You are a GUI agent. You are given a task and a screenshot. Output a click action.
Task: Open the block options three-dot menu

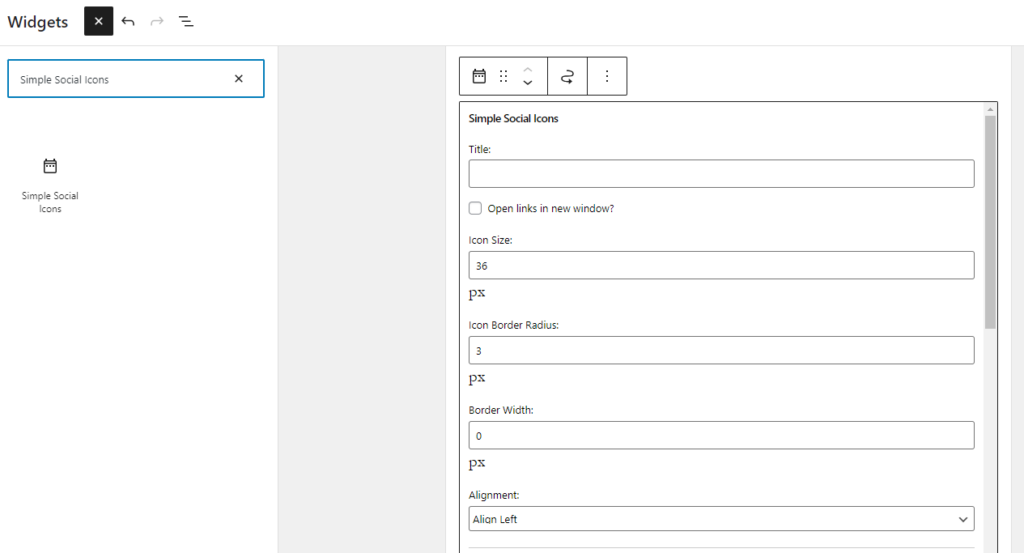tap(607, 76)
